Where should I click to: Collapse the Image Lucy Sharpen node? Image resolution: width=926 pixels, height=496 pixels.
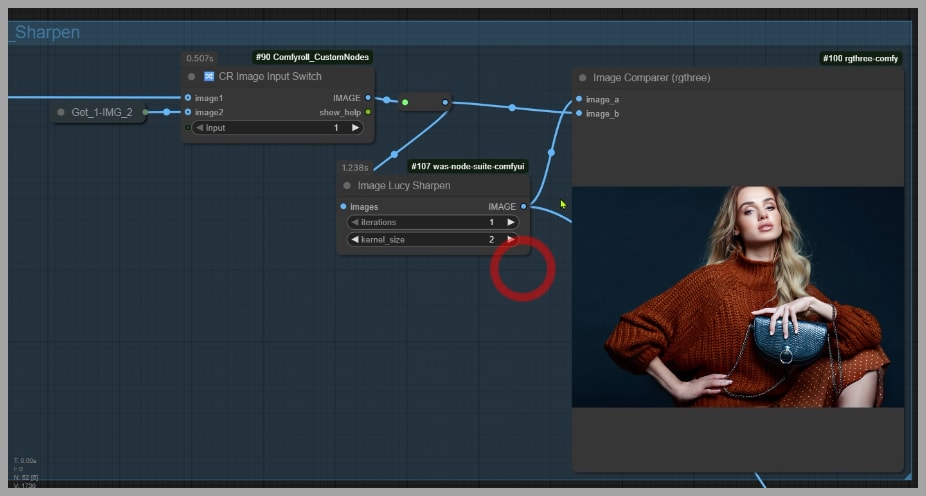(x=347, y=186)
